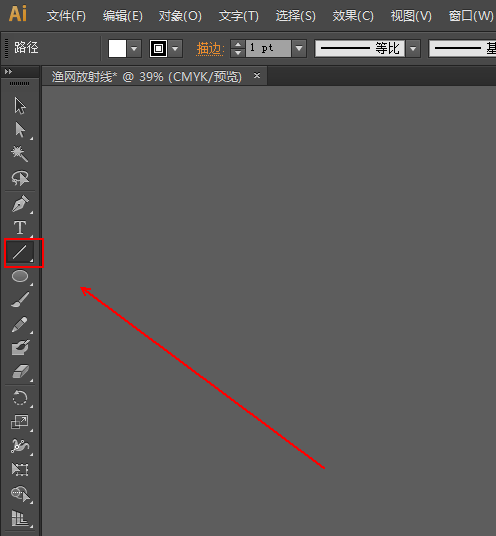Click the 描边 stroke panel link
The image size is (496, 536).
(x=210, y=49)
